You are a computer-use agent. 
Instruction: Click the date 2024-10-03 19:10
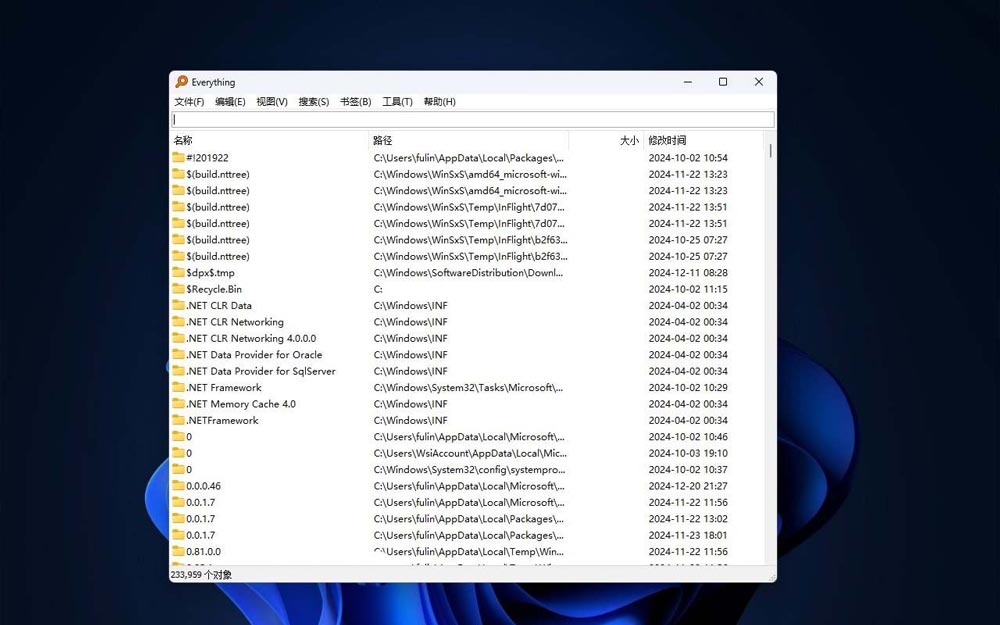click(x=688, y=453)
